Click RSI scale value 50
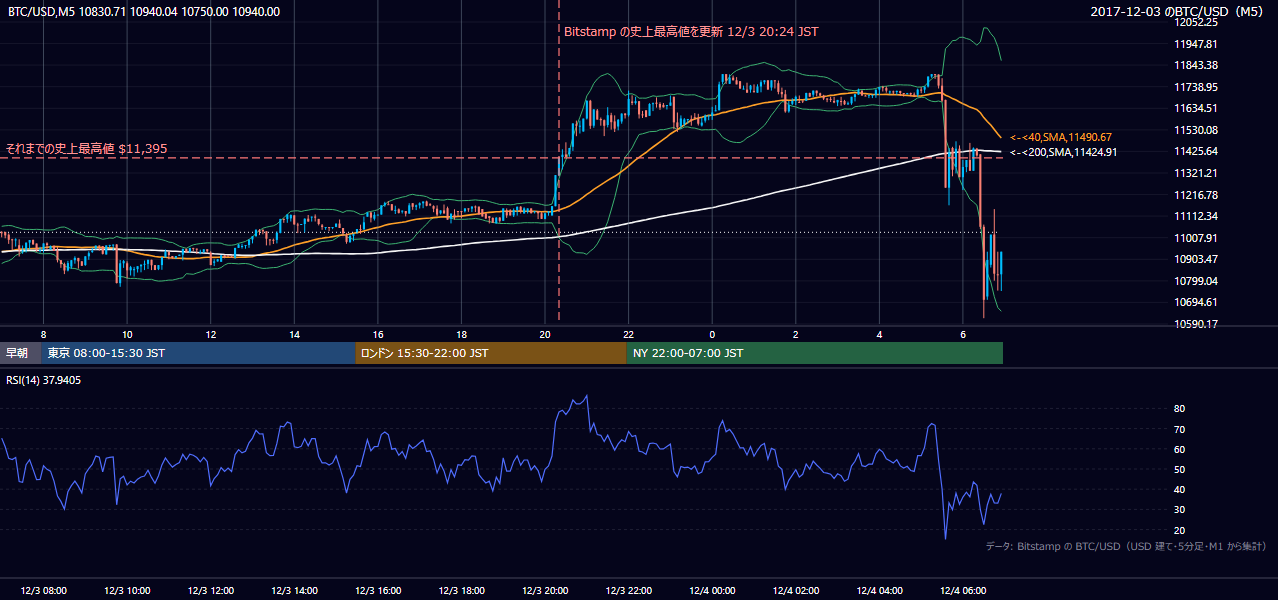The height and width of the screenshot is (600, 1278). click(x=1179, y=469)
